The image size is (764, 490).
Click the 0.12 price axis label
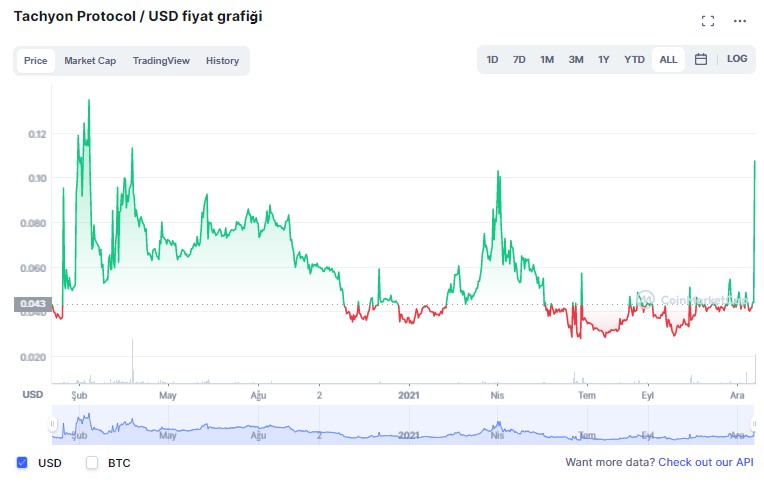click(37, 134)
